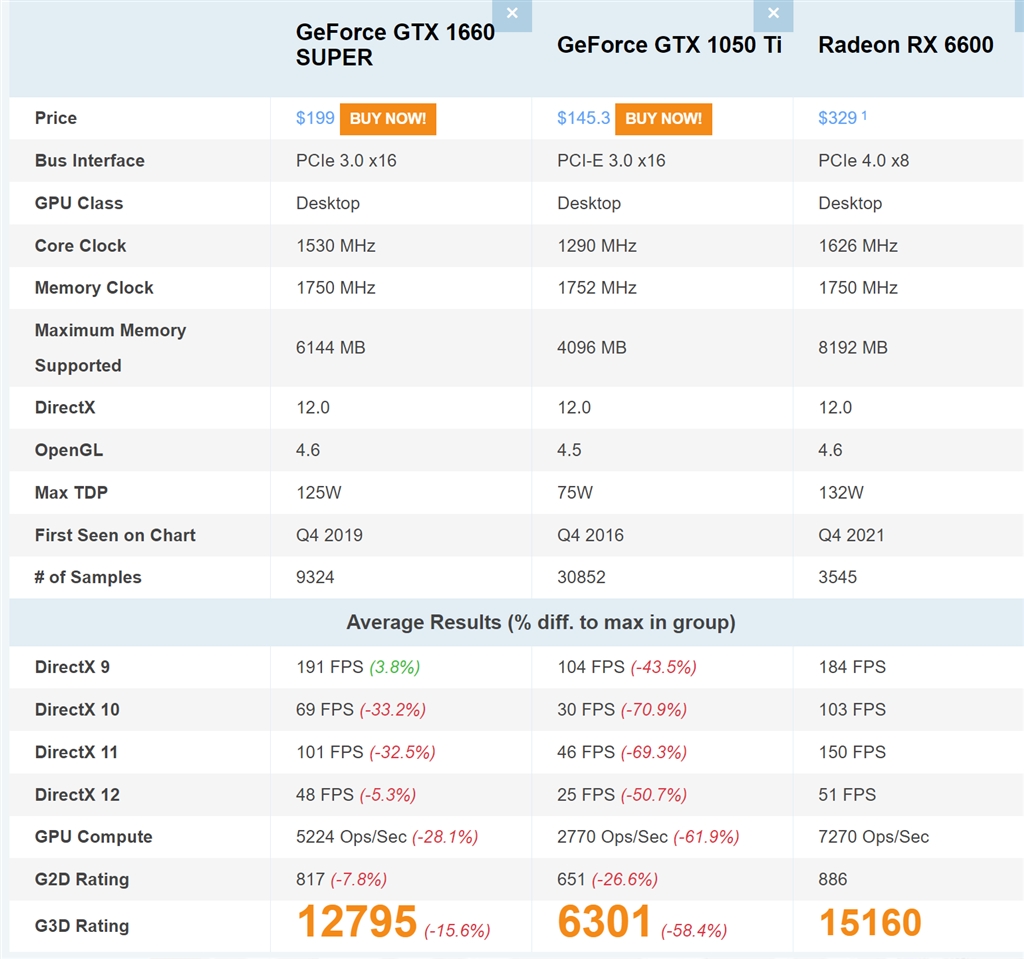Screen dimensions: 1024x959
Task: Click the 48 FPS DirectX 12 result
Action: click(325, 794)
